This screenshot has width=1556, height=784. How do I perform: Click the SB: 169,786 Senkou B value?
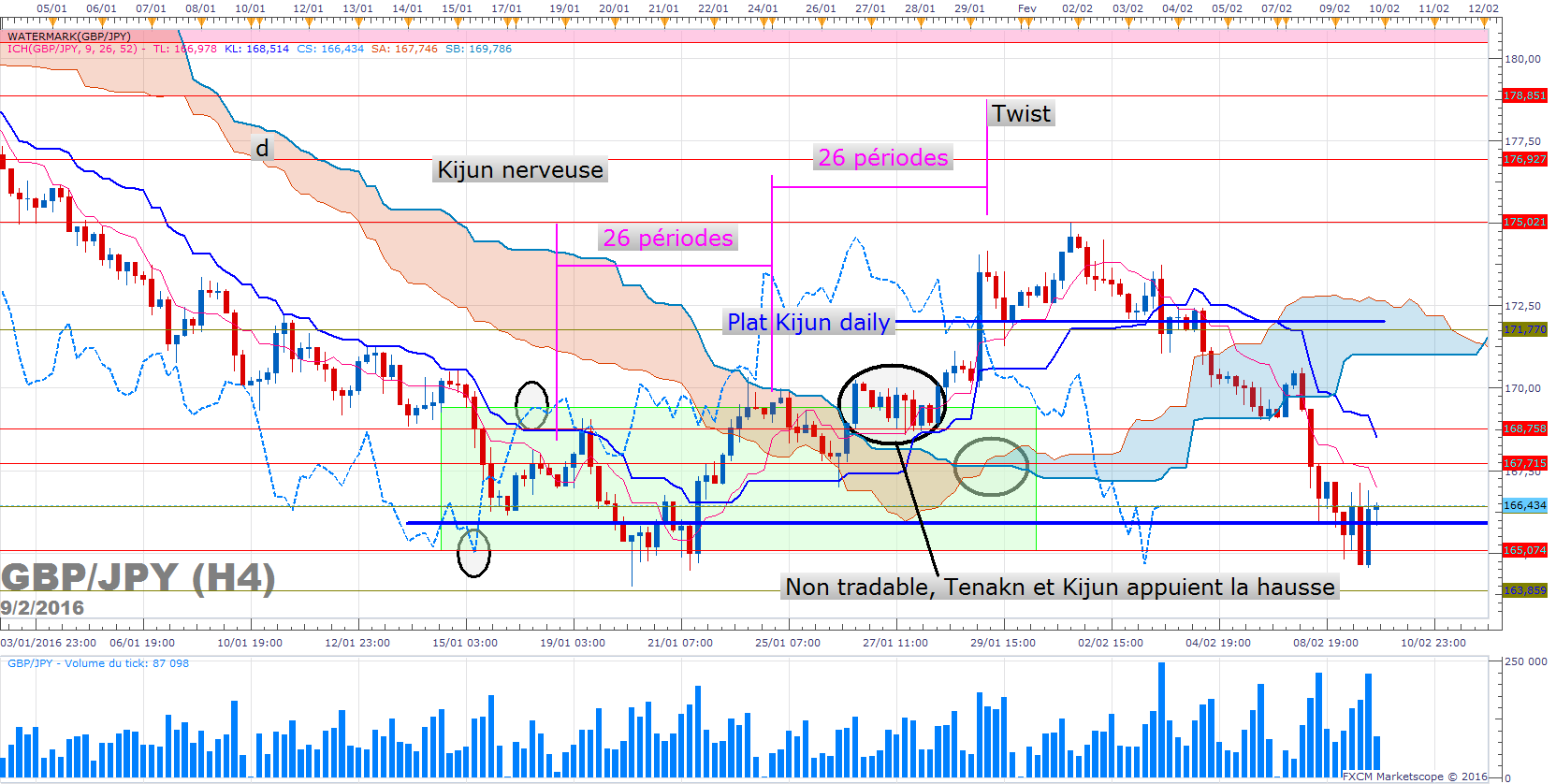(478, 49)
